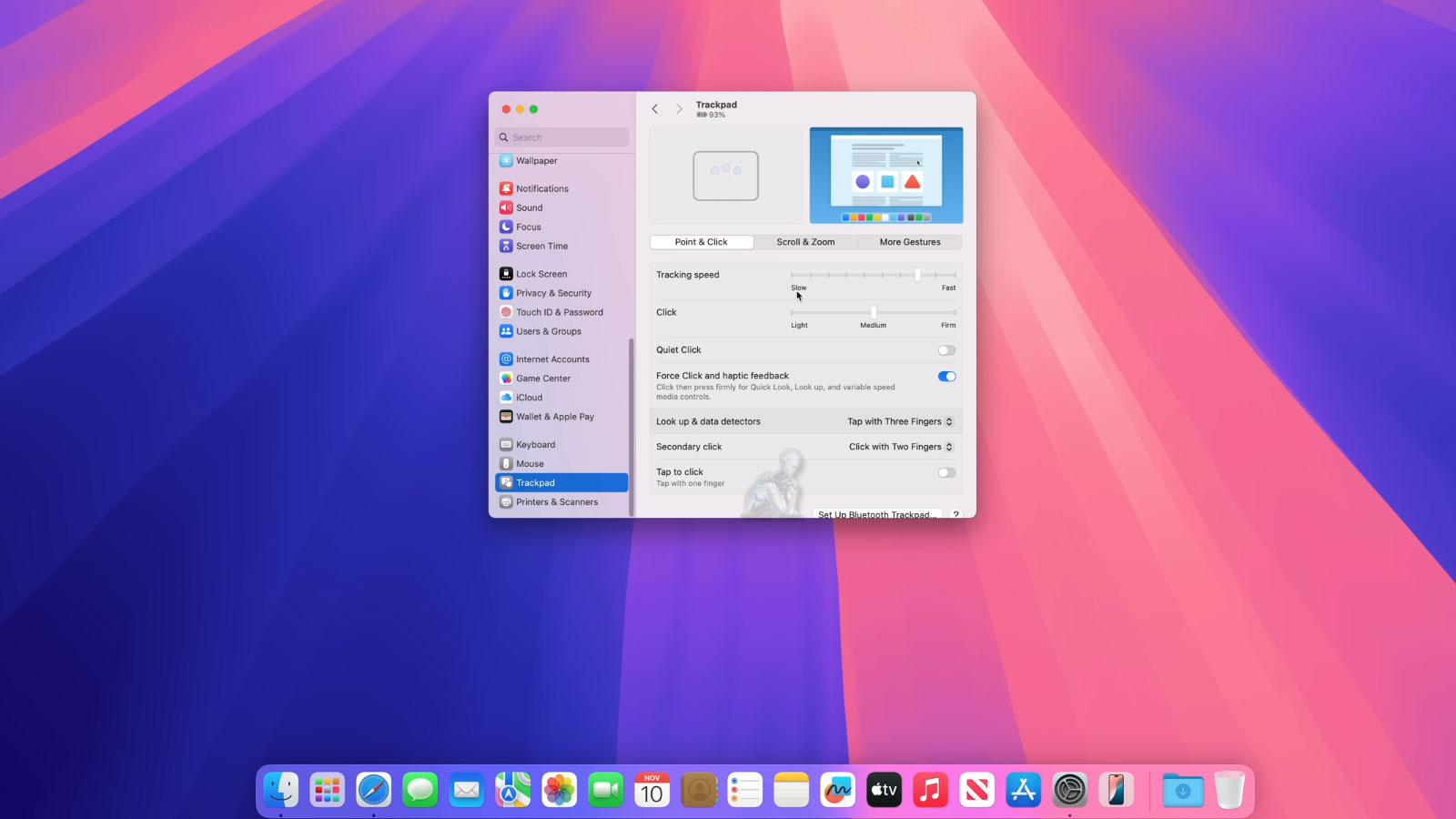The width and height of the screenshot is (1456, 819).
Task: Launch Safari from the Dock
Action: point(373,790)
